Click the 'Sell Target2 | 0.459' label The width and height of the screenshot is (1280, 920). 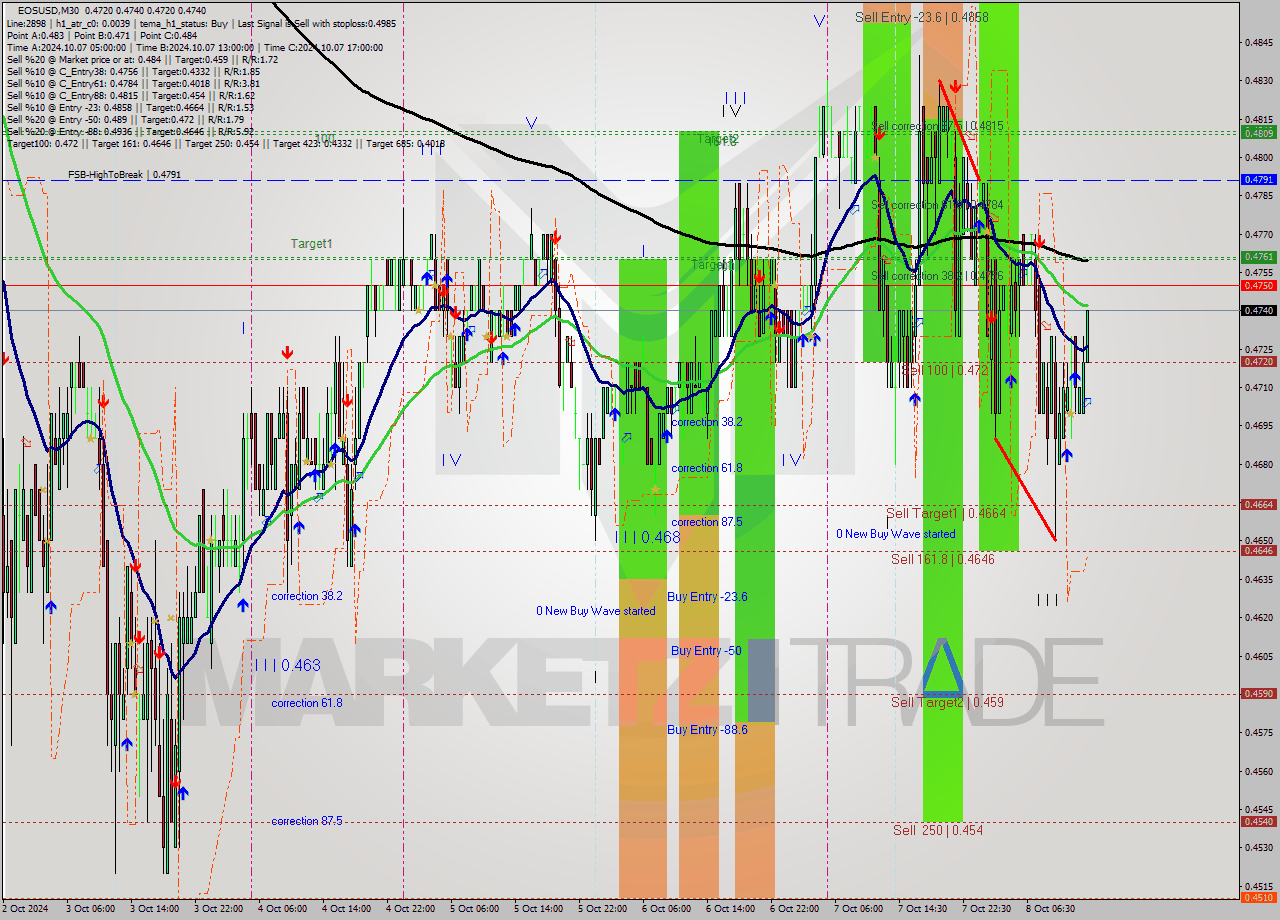click(x=947, y=702)
